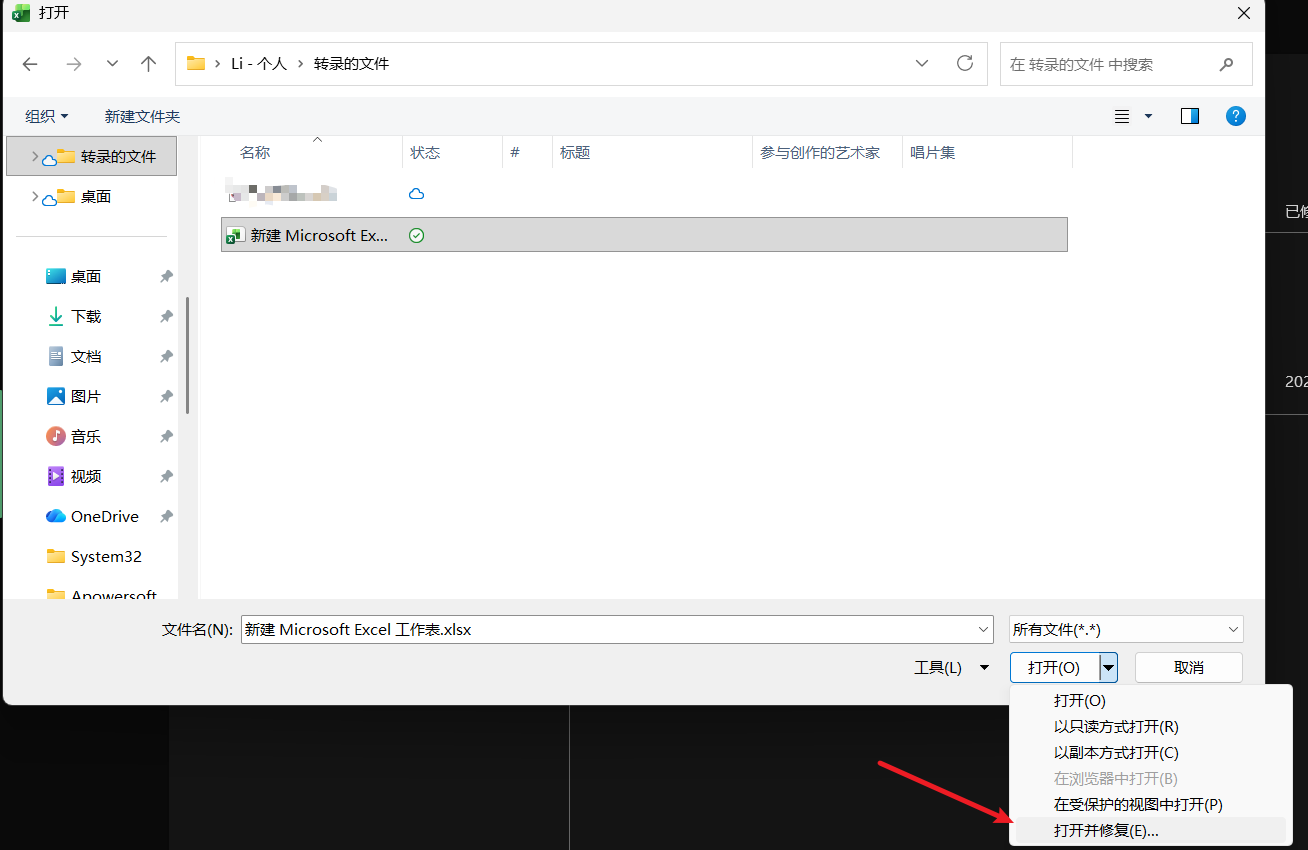Viewport: 1308px width, 850px height.
Task: Open help with the question mark icon
Action: click(x=1236, y=116)
